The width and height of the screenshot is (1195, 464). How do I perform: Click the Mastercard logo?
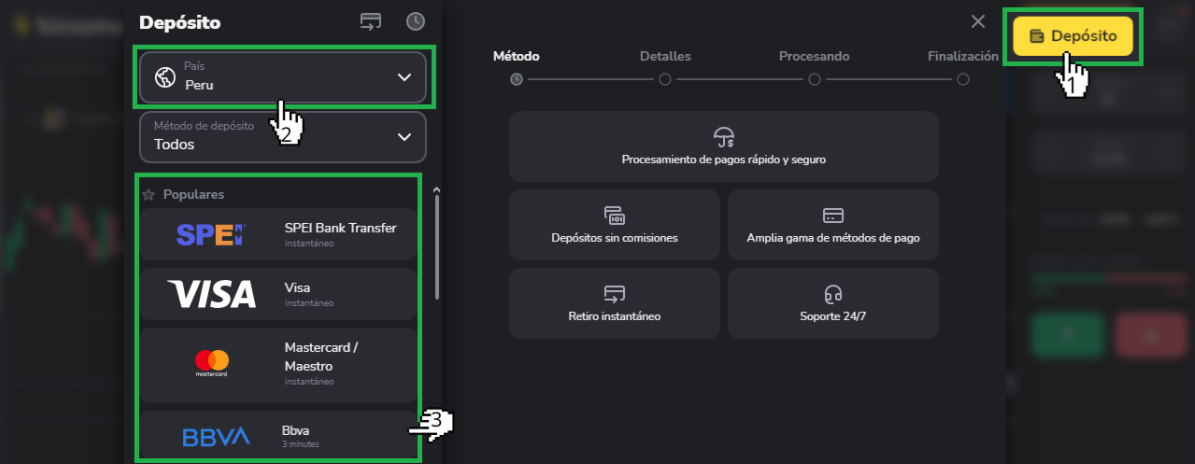(211, 364)
